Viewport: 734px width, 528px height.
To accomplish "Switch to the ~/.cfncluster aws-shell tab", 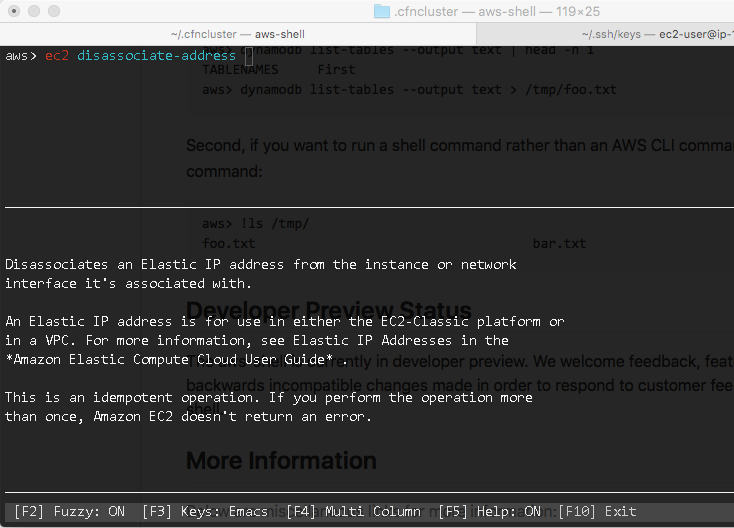I will (238, 34).
